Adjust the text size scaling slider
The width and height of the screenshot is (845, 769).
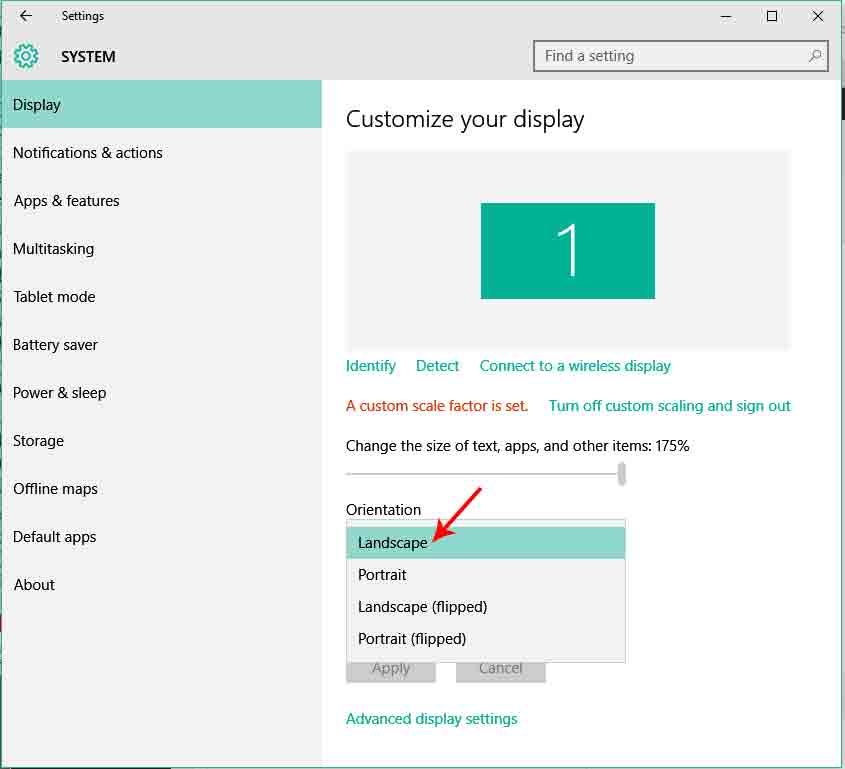pos(622,472)
